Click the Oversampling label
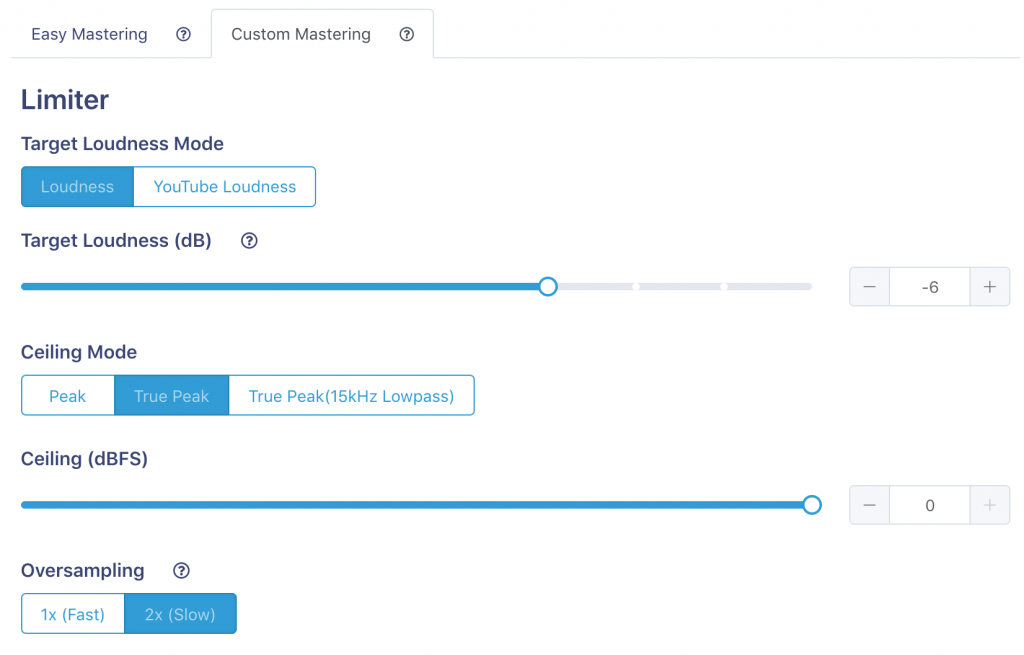This screenshot has height=655, width=1024. point(83,571)
